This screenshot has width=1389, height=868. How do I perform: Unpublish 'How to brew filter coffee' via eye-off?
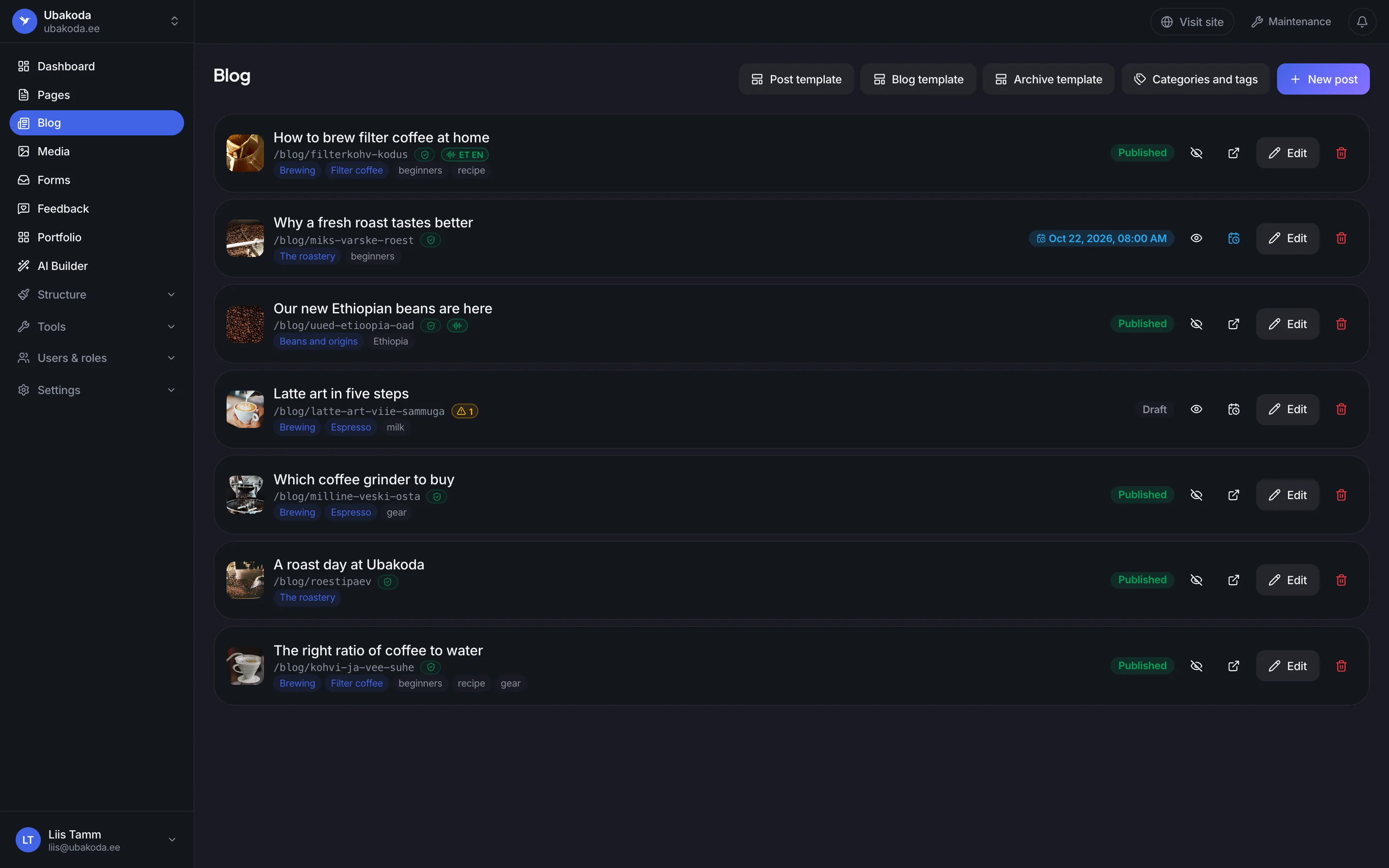(1196, 153)
